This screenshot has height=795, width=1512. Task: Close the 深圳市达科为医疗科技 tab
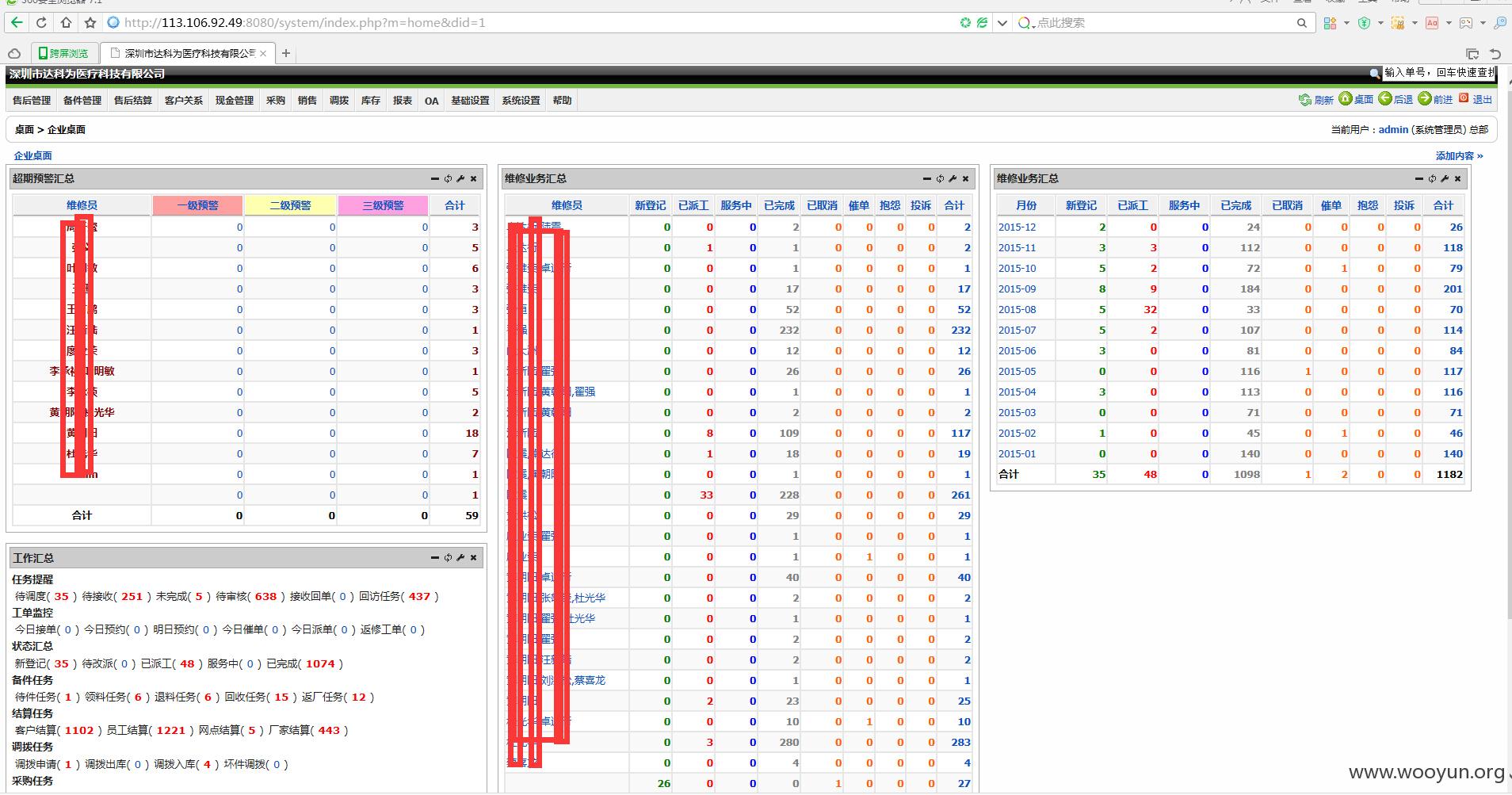(263, 53)
